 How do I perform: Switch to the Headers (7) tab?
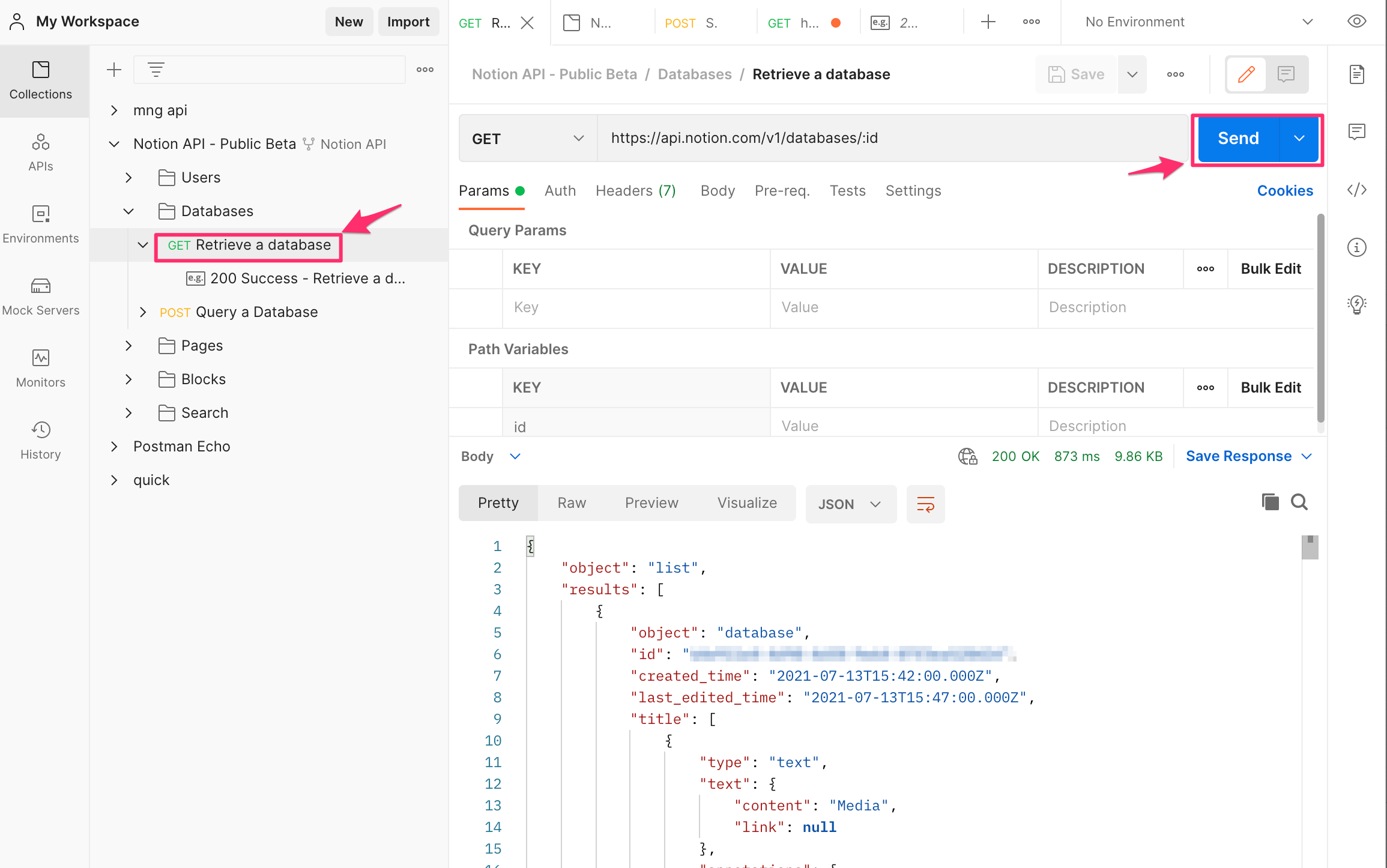(x=636, y=191)
